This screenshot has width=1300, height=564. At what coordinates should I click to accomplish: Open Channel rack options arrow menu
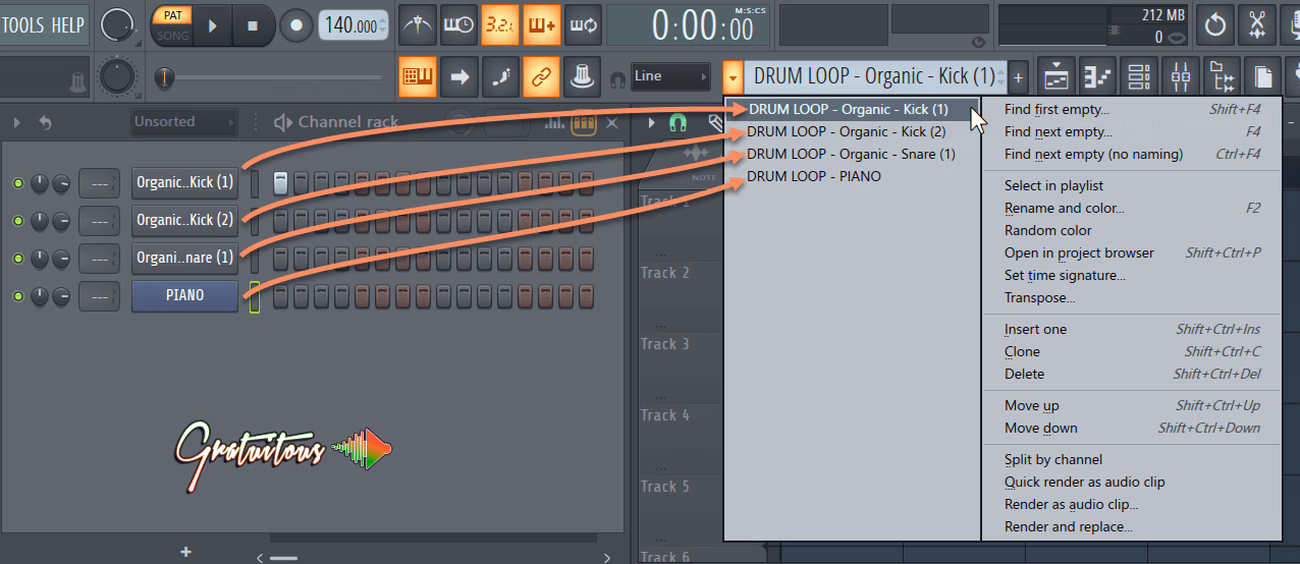[16, 123]
